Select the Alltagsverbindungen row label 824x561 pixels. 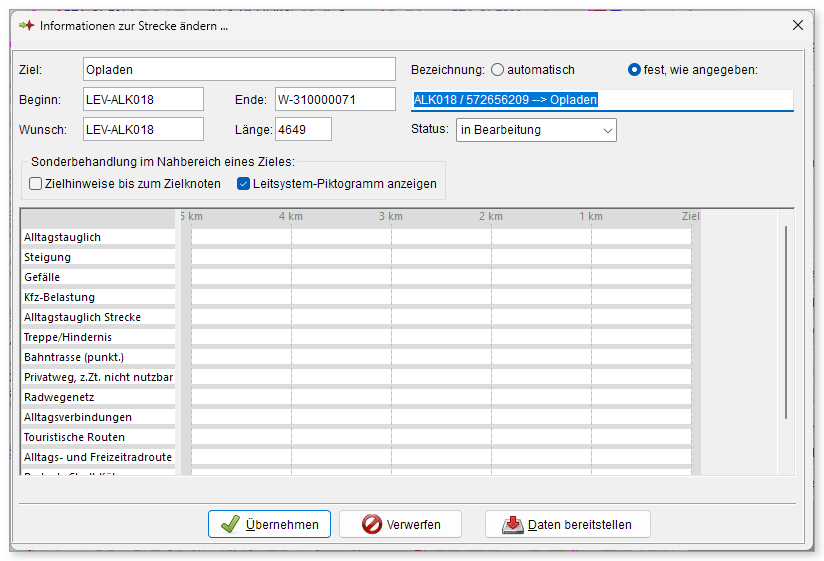pyautogui.click(x=97, y=417)
